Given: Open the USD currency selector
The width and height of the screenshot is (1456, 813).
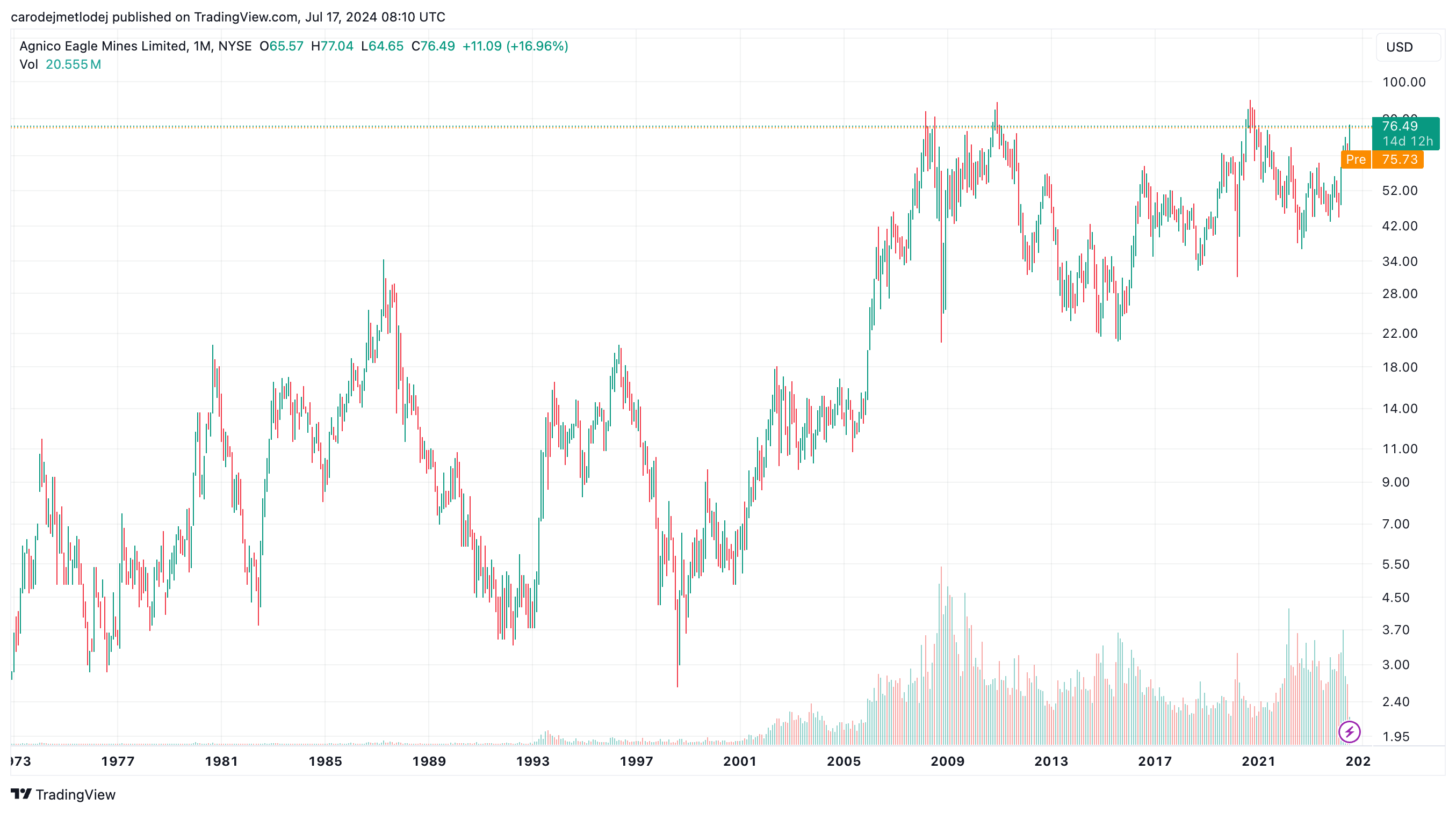Looking at the screenshot, I should [1408, 47].
